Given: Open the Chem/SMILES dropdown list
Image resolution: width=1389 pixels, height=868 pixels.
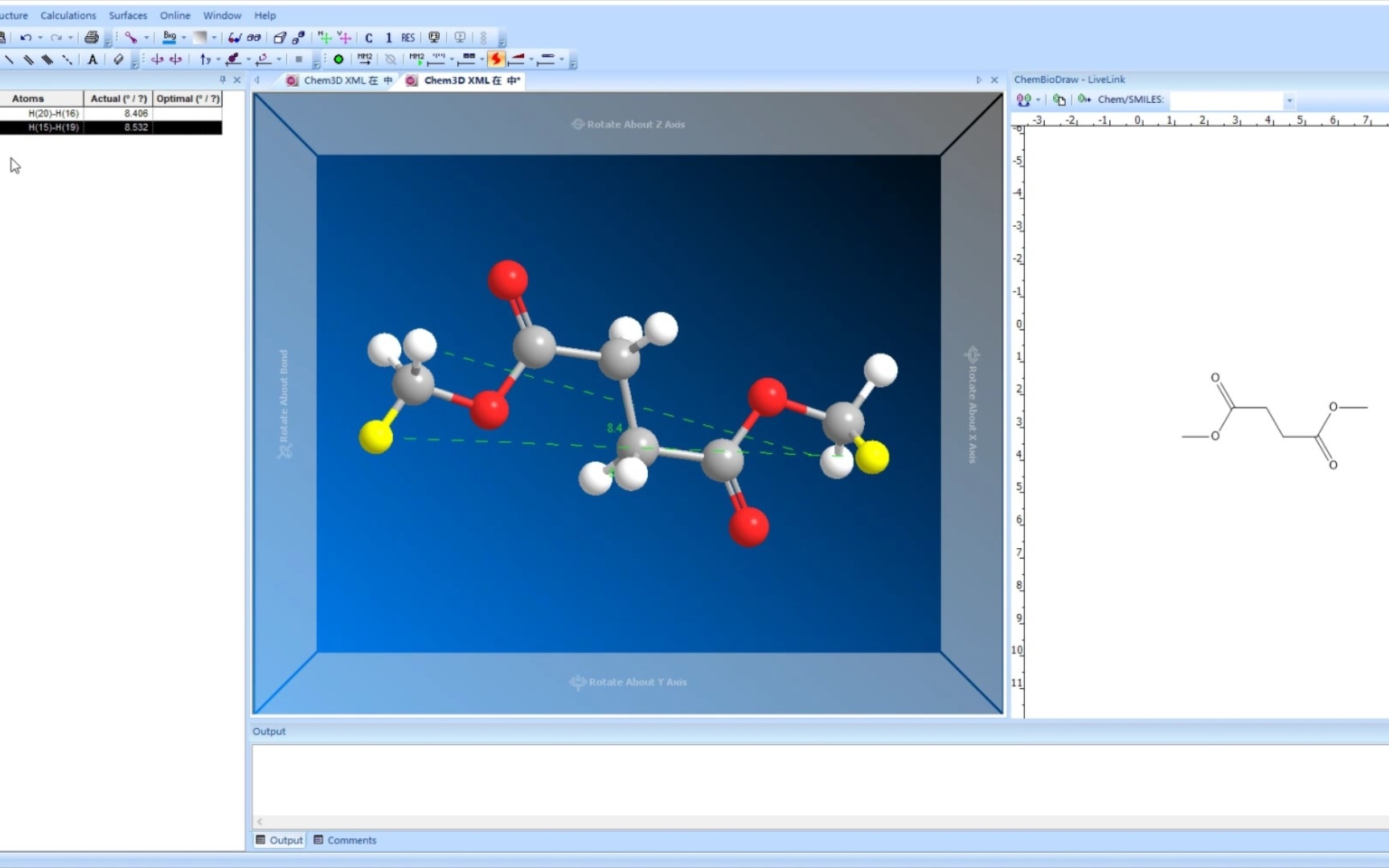Looking at the screenshot, I should 1290,100.
